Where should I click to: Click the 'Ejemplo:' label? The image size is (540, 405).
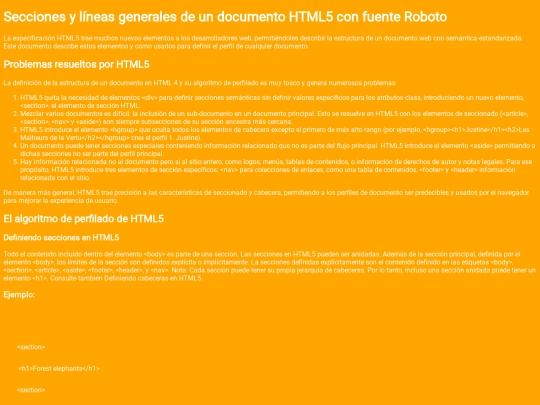(x=19, y=295)
